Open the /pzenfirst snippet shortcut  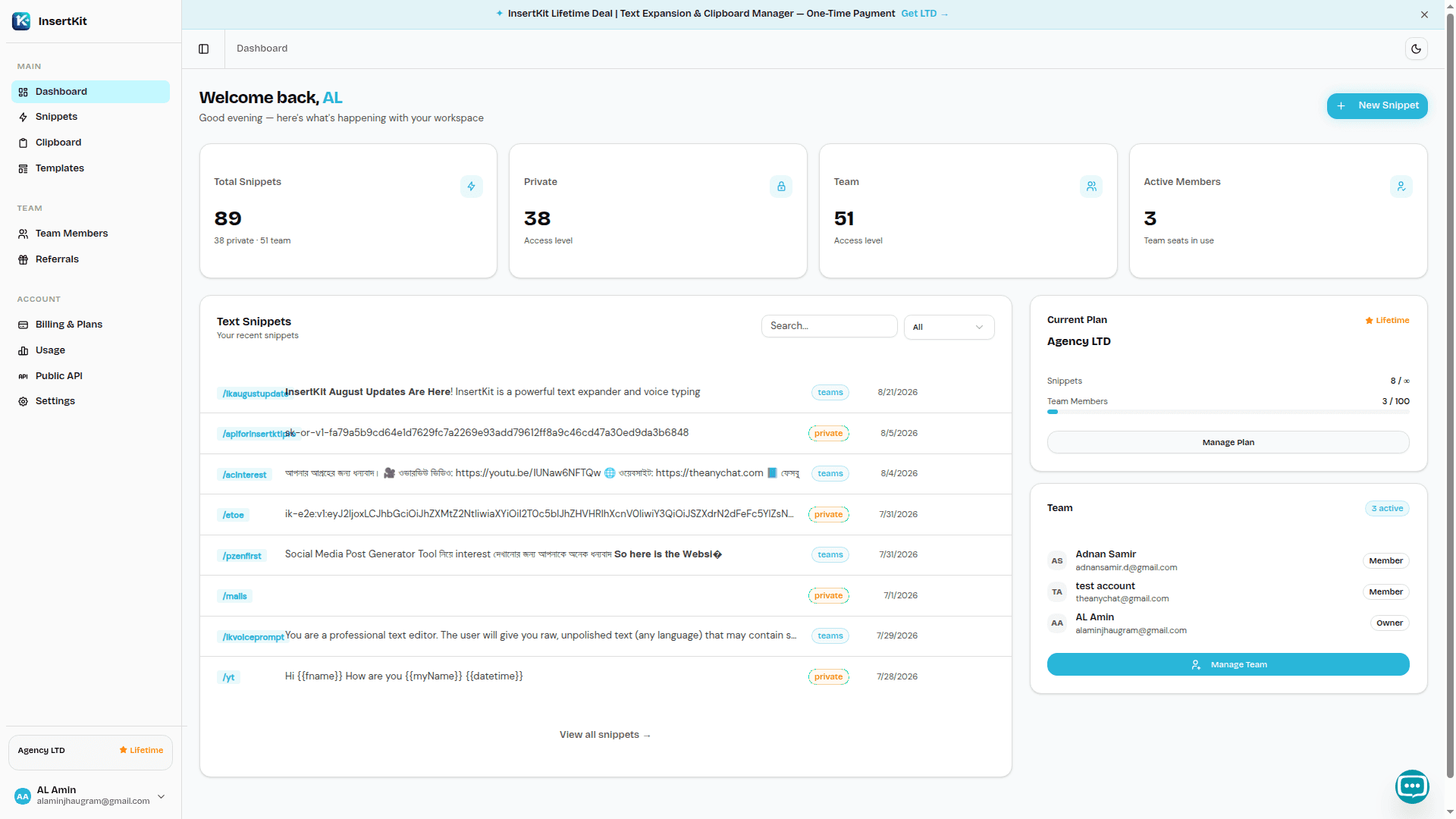242,556
